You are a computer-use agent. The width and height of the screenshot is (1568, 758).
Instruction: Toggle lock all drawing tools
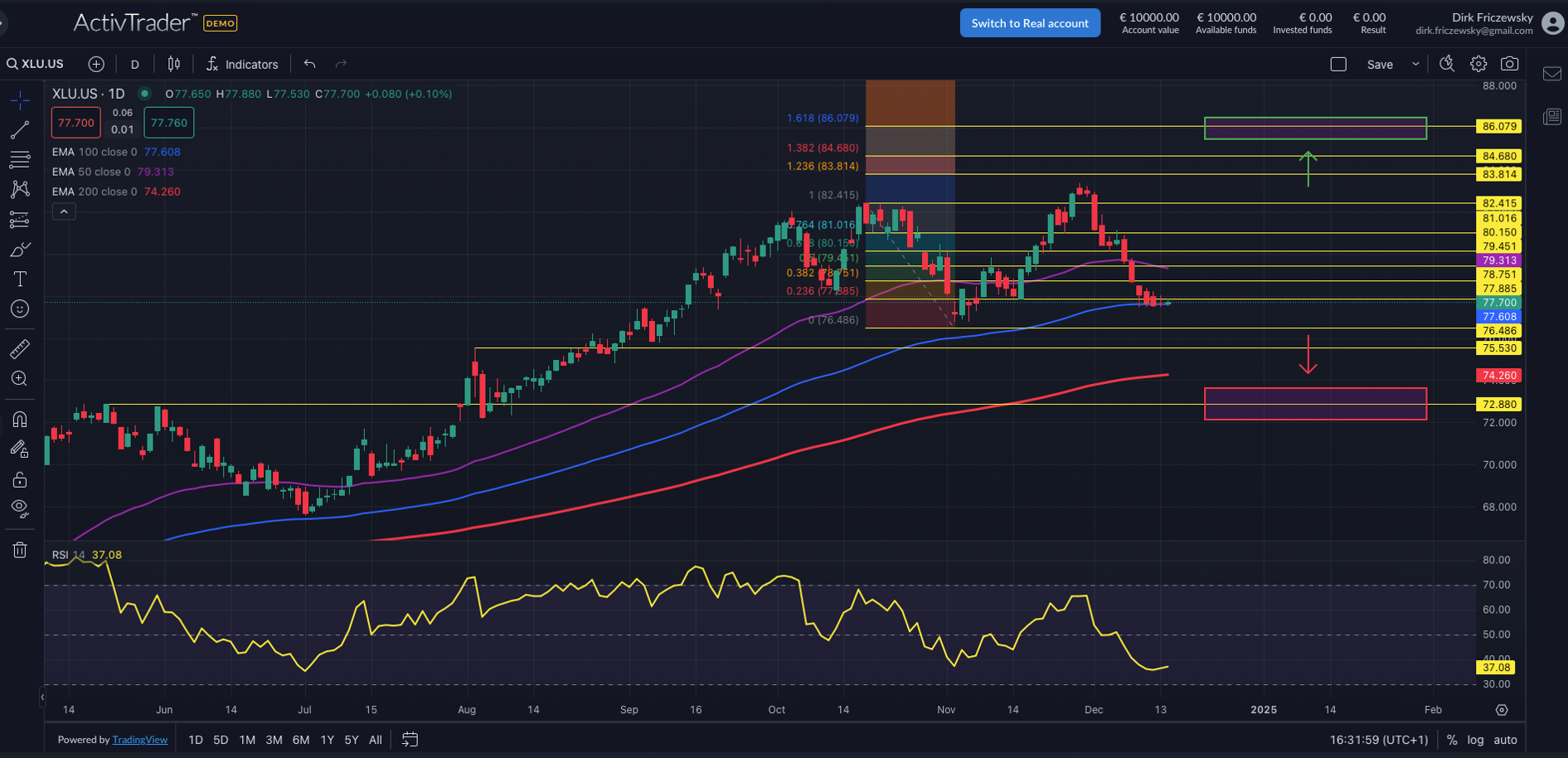pos(20,480)
